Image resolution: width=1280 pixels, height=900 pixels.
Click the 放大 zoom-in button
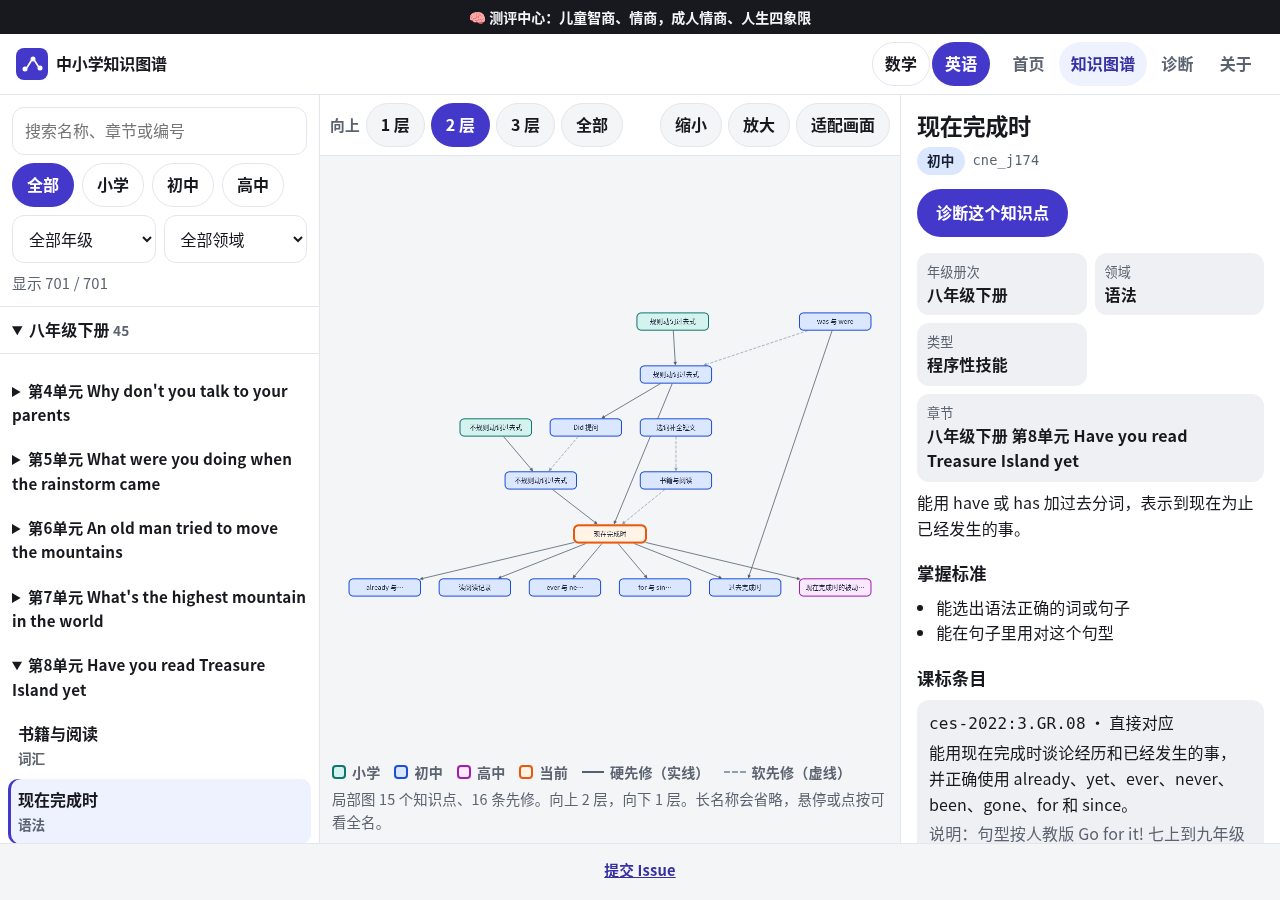759,125
